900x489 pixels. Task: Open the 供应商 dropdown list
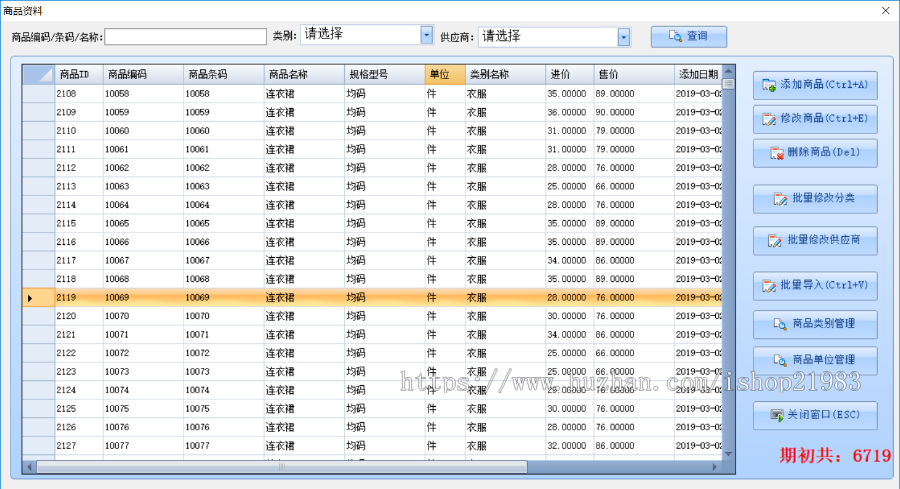click(624, 37)
